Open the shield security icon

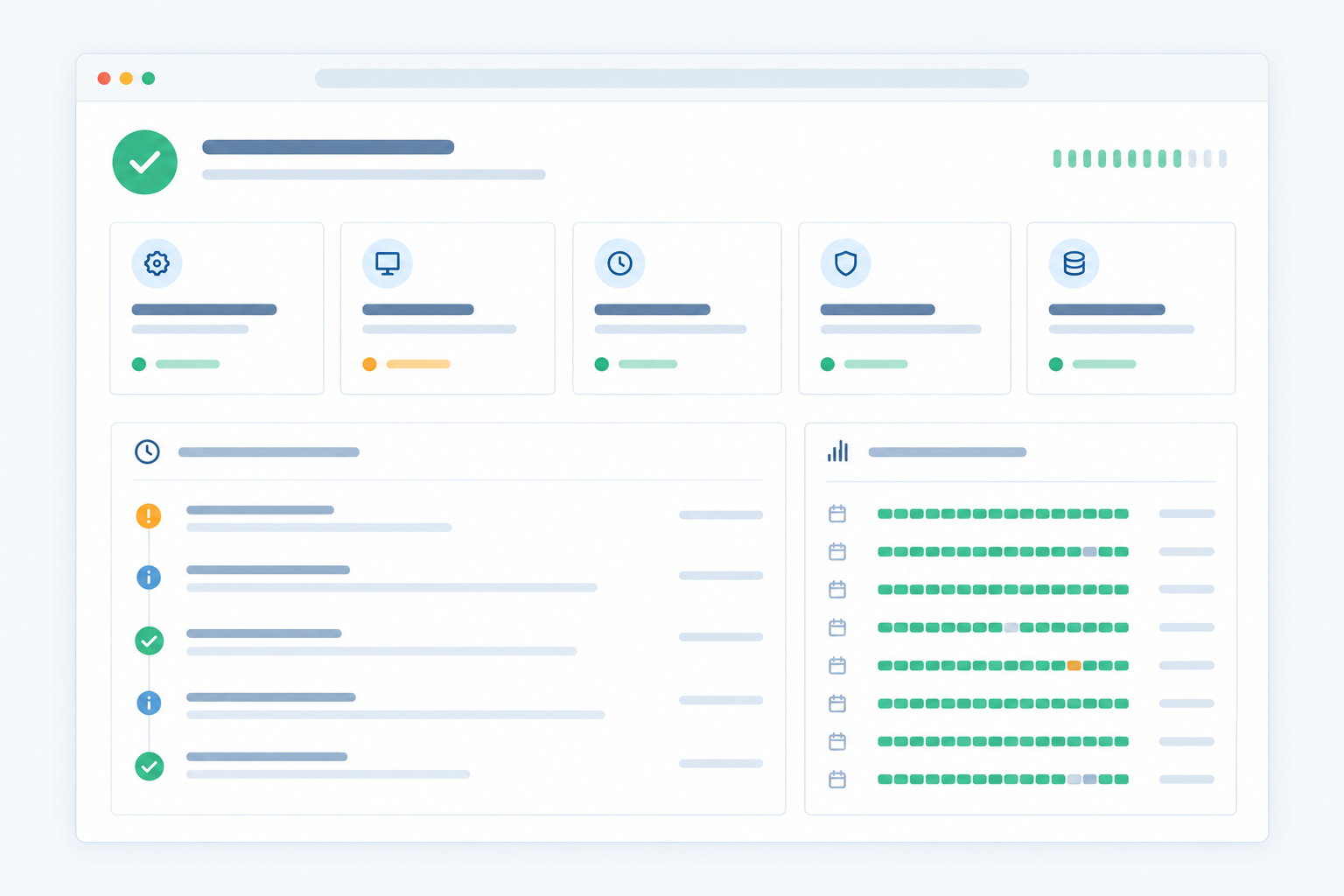(845, 263)
